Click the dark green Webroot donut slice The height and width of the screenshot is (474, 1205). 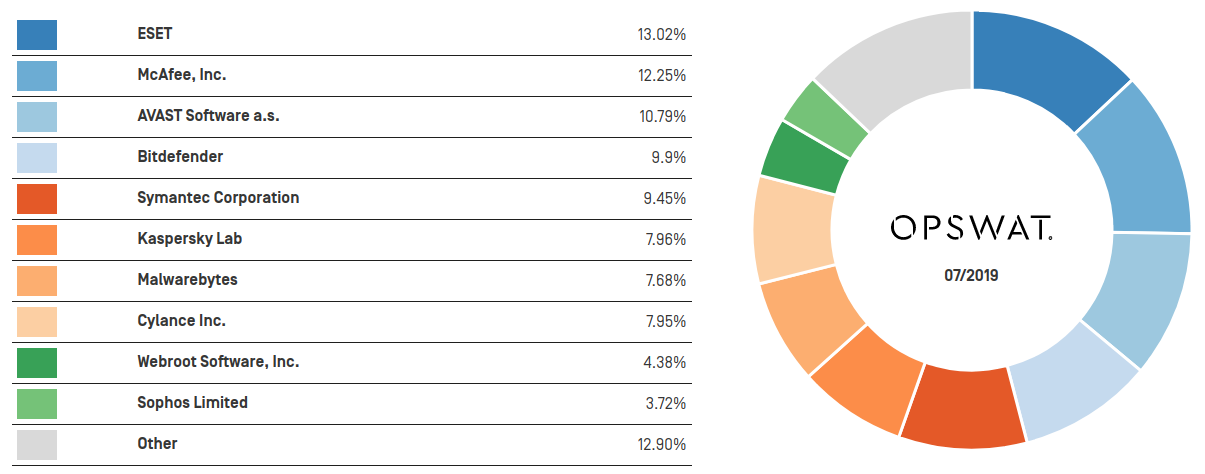pyautogui.click(x=803, y=159)
